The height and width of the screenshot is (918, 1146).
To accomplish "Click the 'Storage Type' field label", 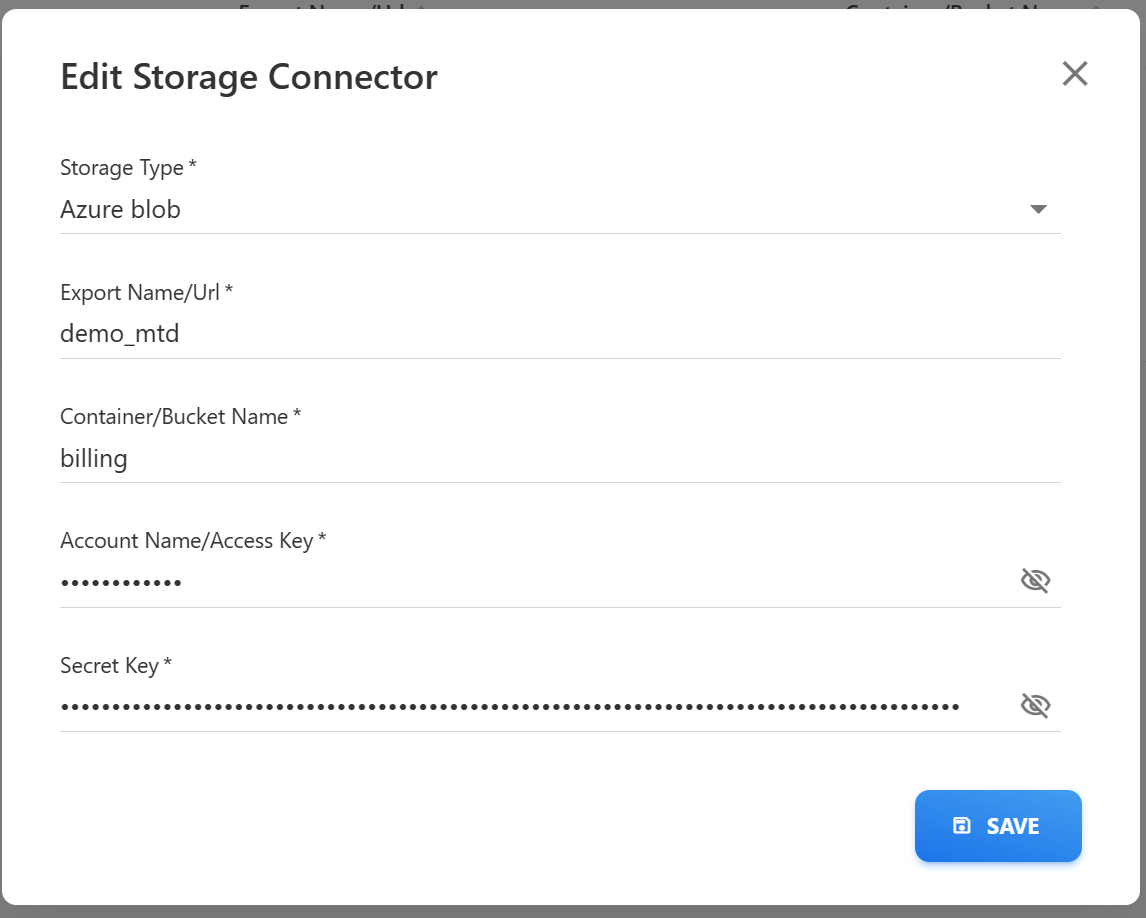I will point(122,167).
